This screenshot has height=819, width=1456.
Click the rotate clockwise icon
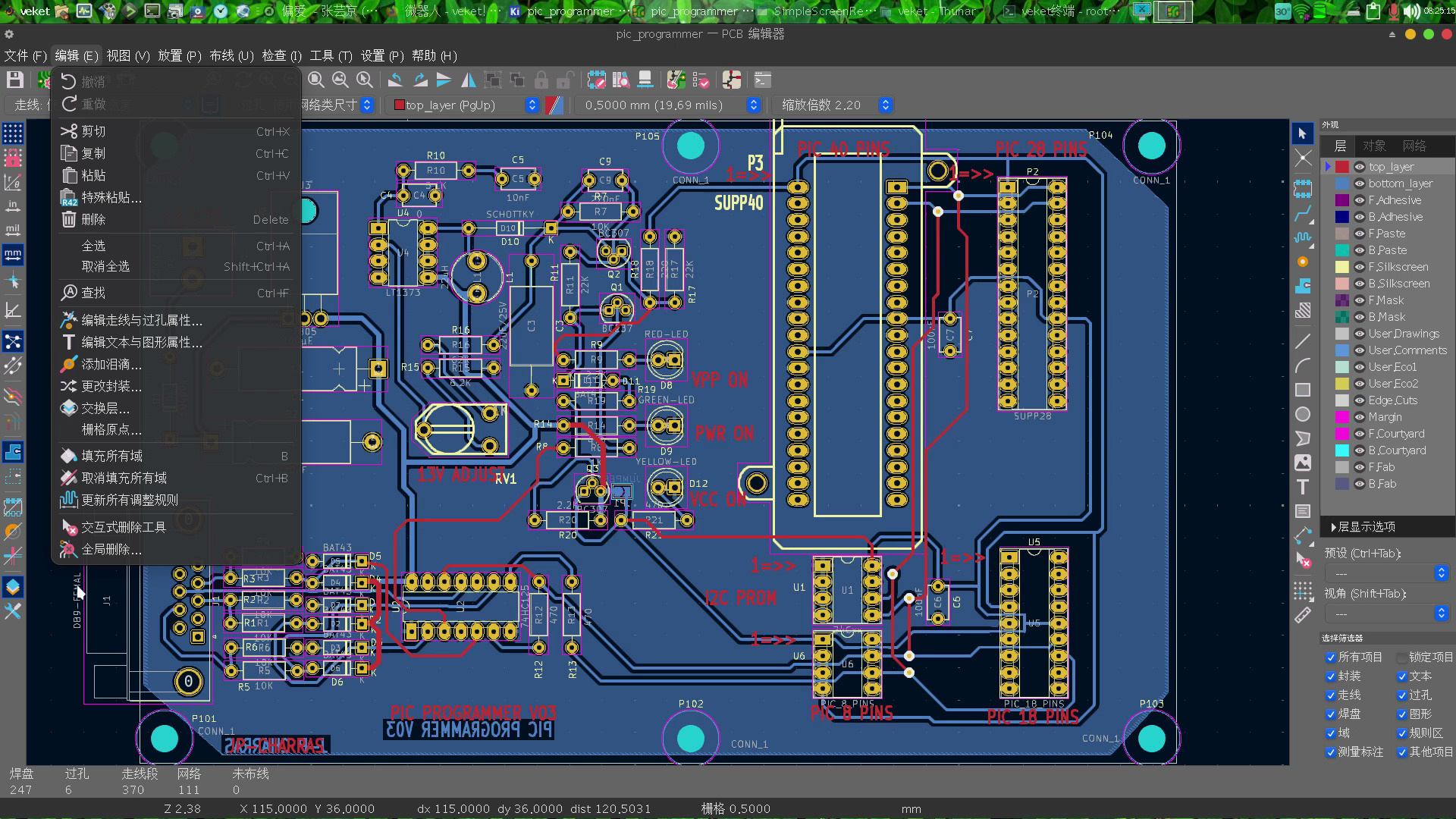419,80
